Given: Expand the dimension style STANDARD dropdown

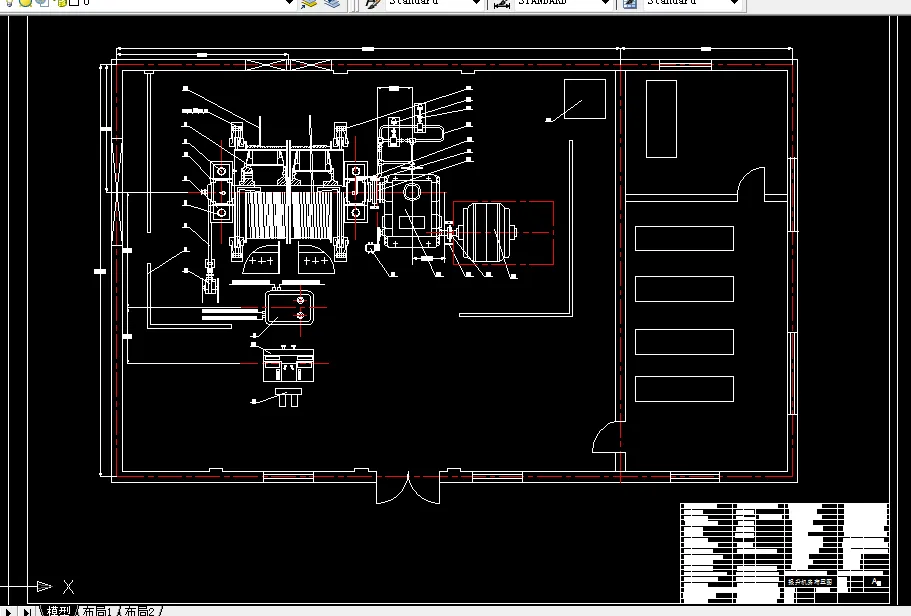Looking at the screenshot, I should coord(605,3).
